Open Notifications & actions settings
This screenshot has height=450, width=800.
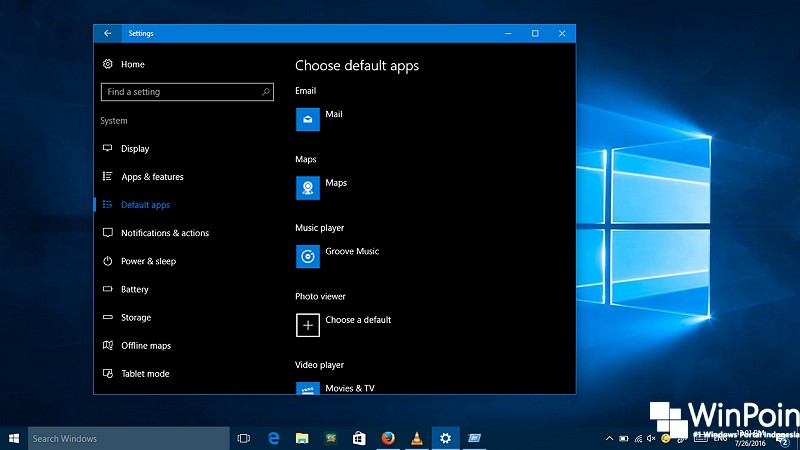165,233
